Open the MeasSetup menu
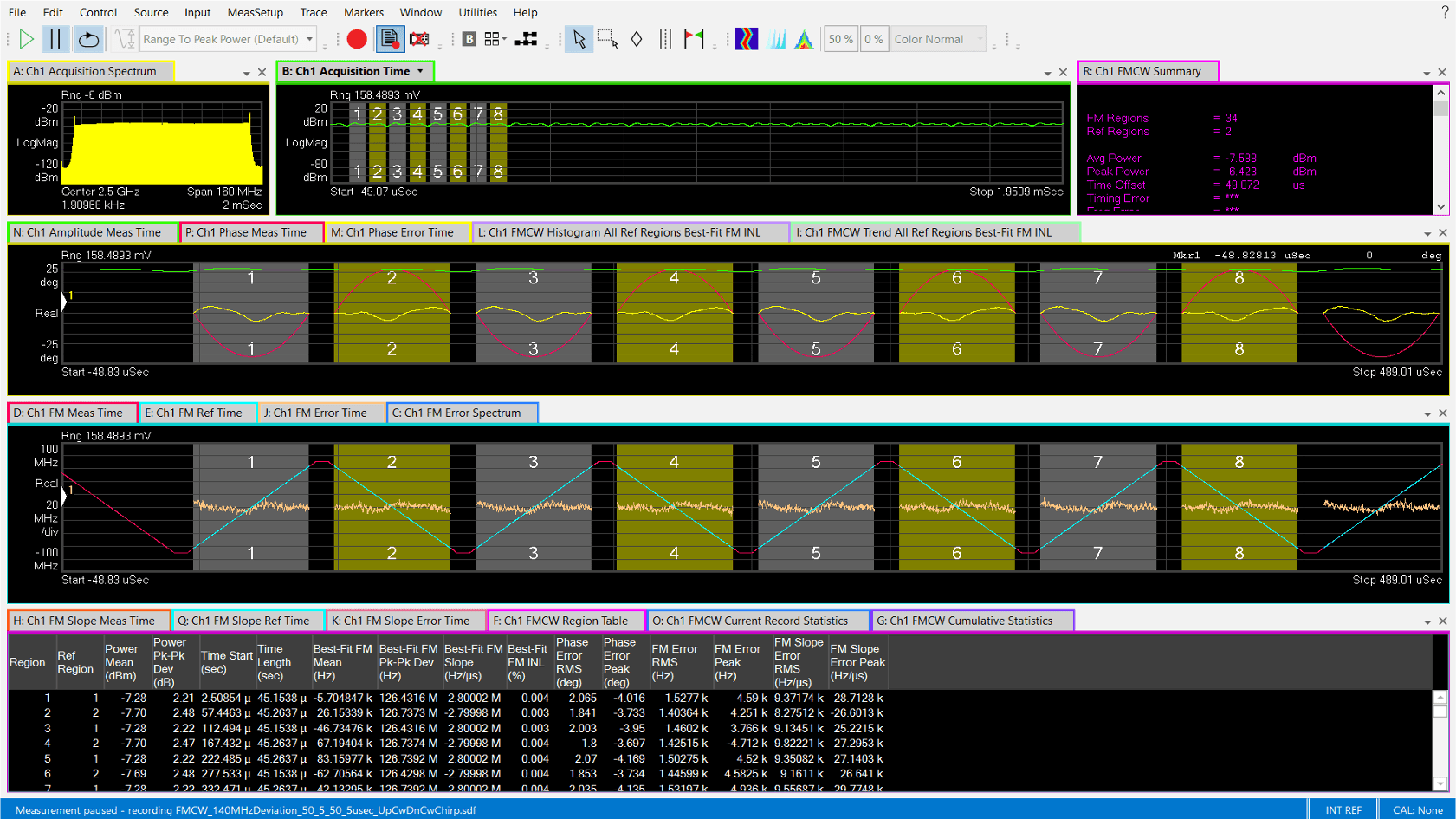 [x=255, y=12]
